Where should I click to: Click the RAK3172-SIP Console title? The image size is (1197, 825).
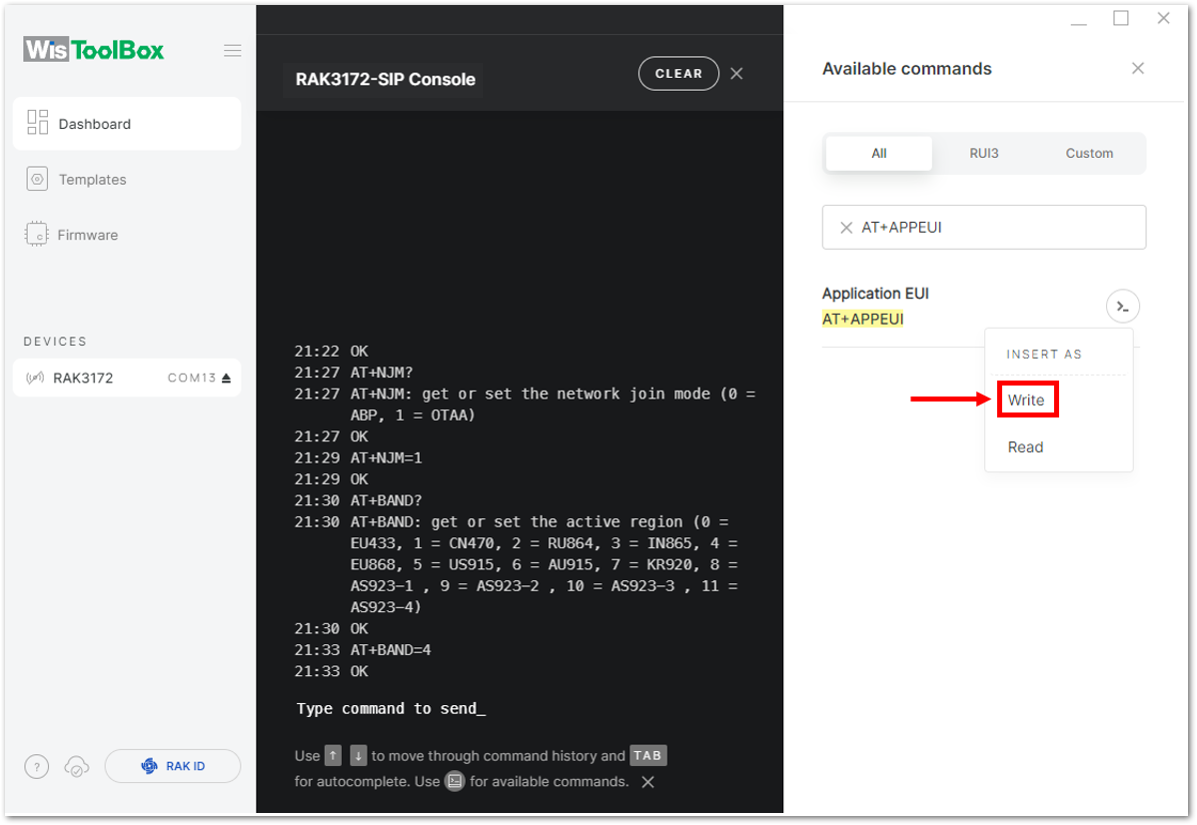coord(386,79)
